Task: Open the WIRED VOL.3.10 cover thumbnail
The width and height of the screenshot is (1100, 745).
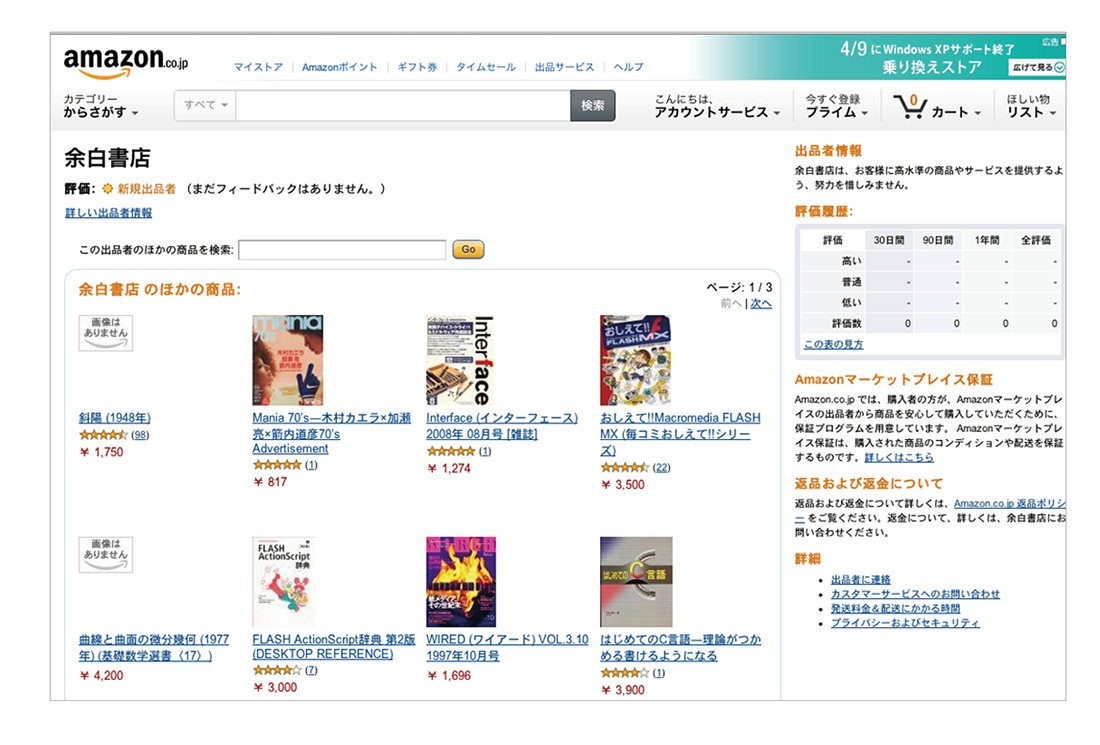Action: [x=461, y=582]
